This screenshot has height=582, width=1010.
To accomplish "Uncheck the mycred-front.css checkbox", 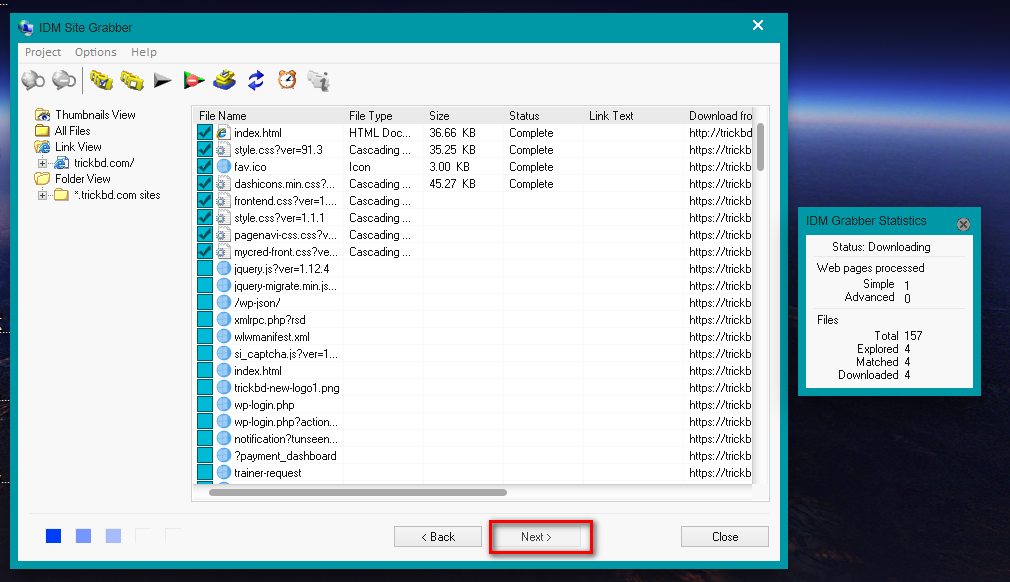I will coord(205,252).
